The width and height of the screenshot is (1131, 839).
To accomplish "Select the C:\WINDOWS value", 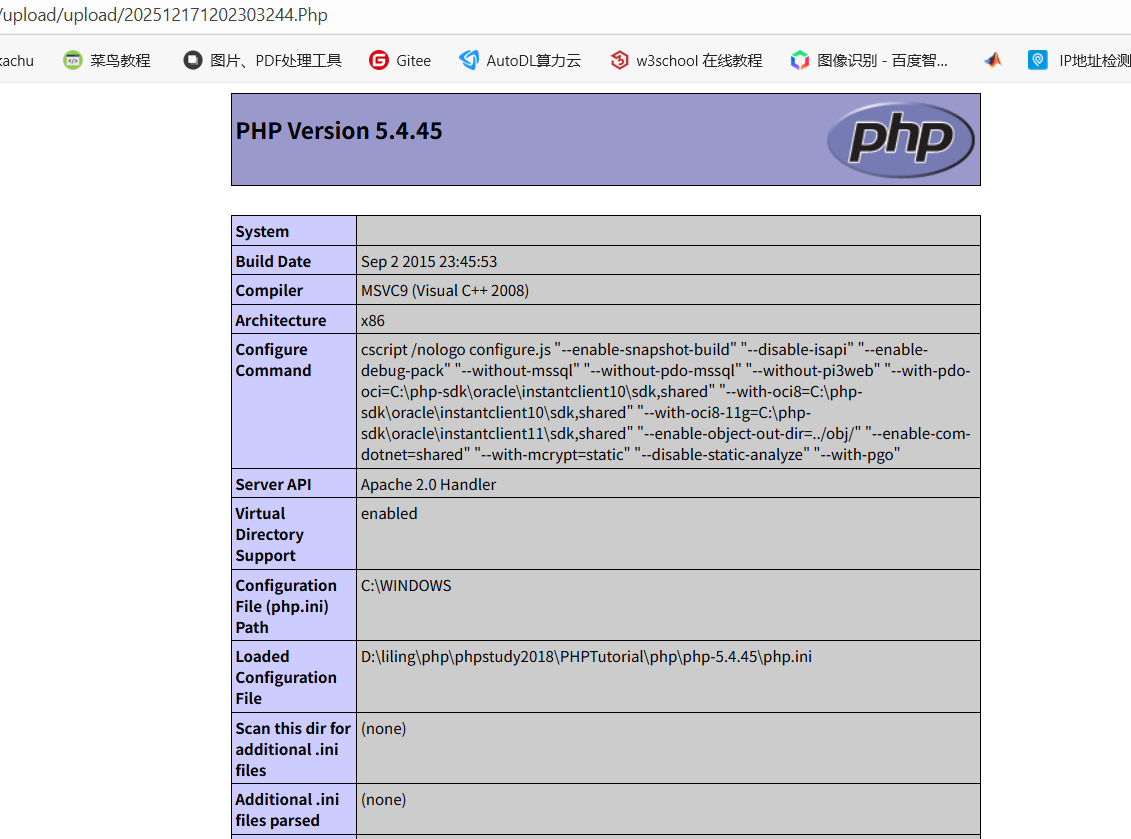I will coord(406,585).
